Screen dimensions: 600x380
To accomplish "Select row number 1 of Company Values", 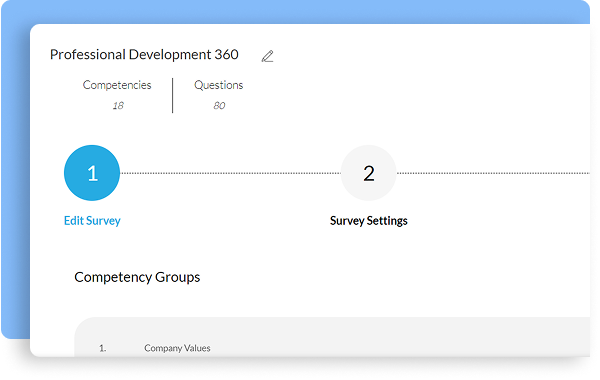I will pyautogui.click(x=103, y=348).
